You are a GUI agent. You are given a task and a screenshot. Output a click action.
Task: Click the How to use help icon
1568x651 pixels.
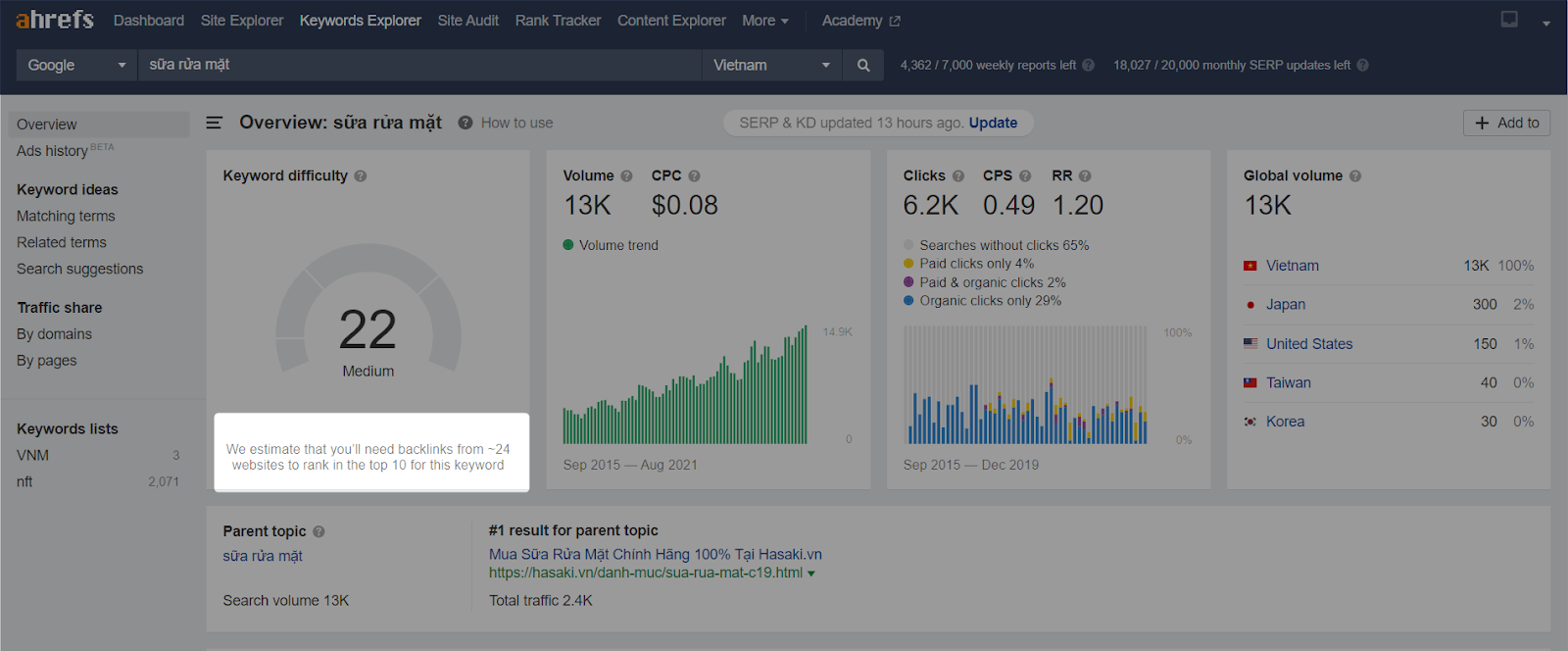(x=465, y=123)
